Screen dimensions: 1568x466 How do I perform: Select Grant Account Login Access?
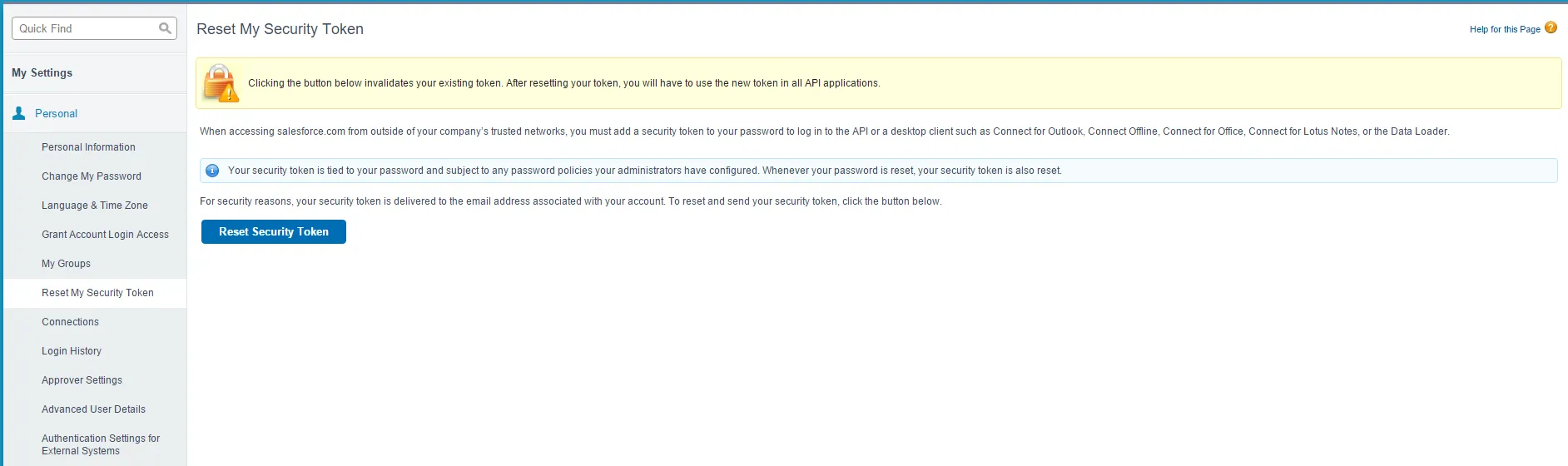pyautogui.click(x=105, y=235)
